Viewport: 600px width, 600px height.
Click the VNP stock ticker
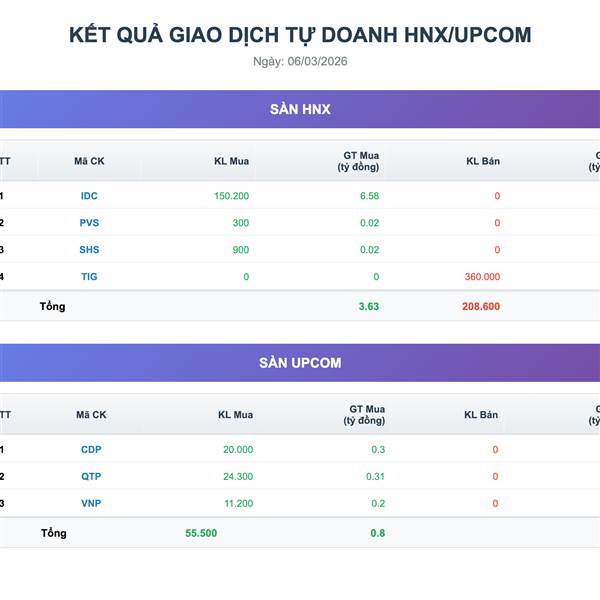pos(91,503)
